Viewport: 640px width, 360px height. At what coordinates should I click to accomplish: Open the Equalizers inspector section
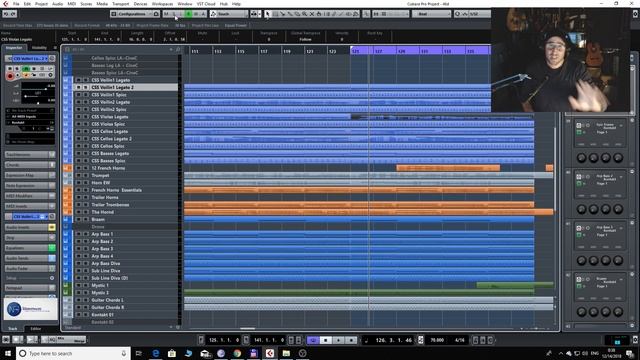tap(30, 248)
